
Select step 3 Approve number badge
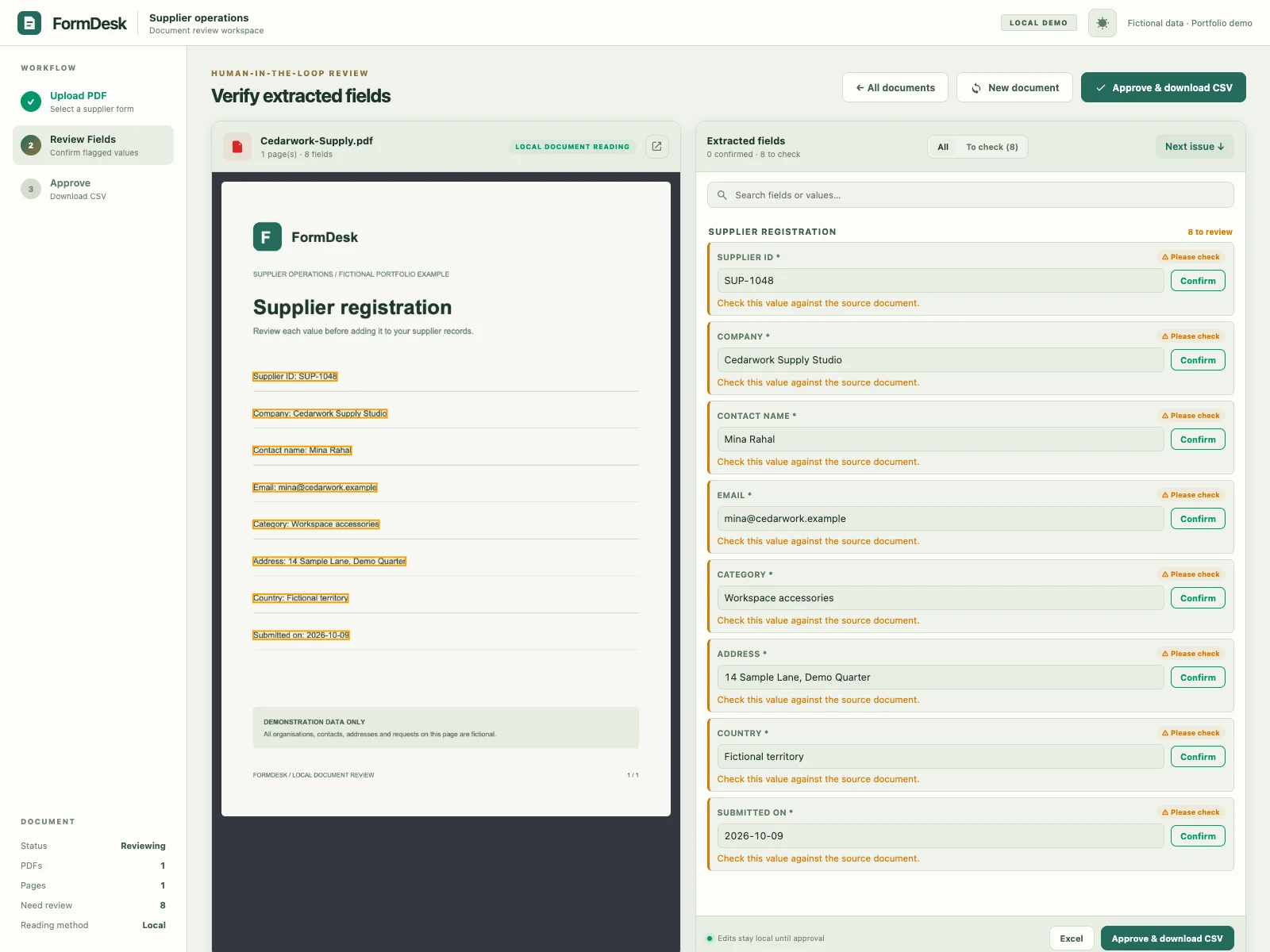[31, 189]
